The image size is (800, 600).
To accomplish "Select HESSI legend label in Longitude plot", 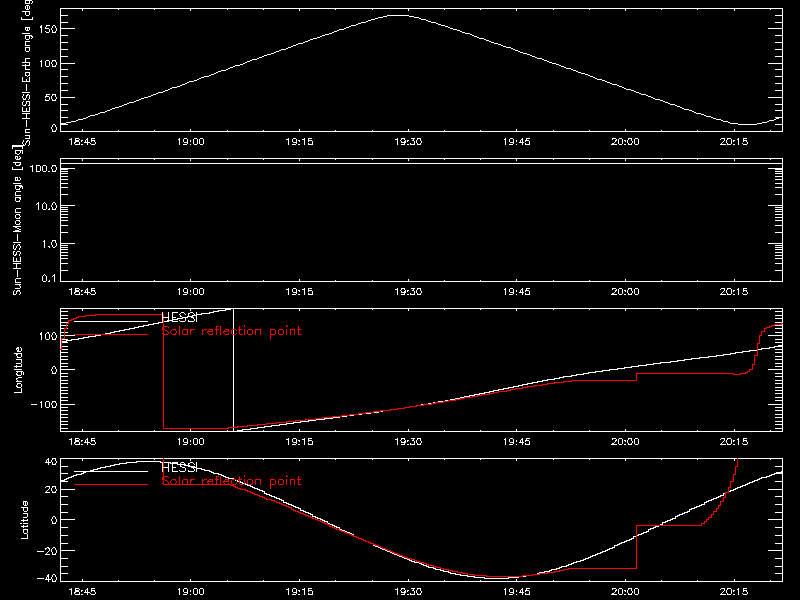I will pos(179,318).
